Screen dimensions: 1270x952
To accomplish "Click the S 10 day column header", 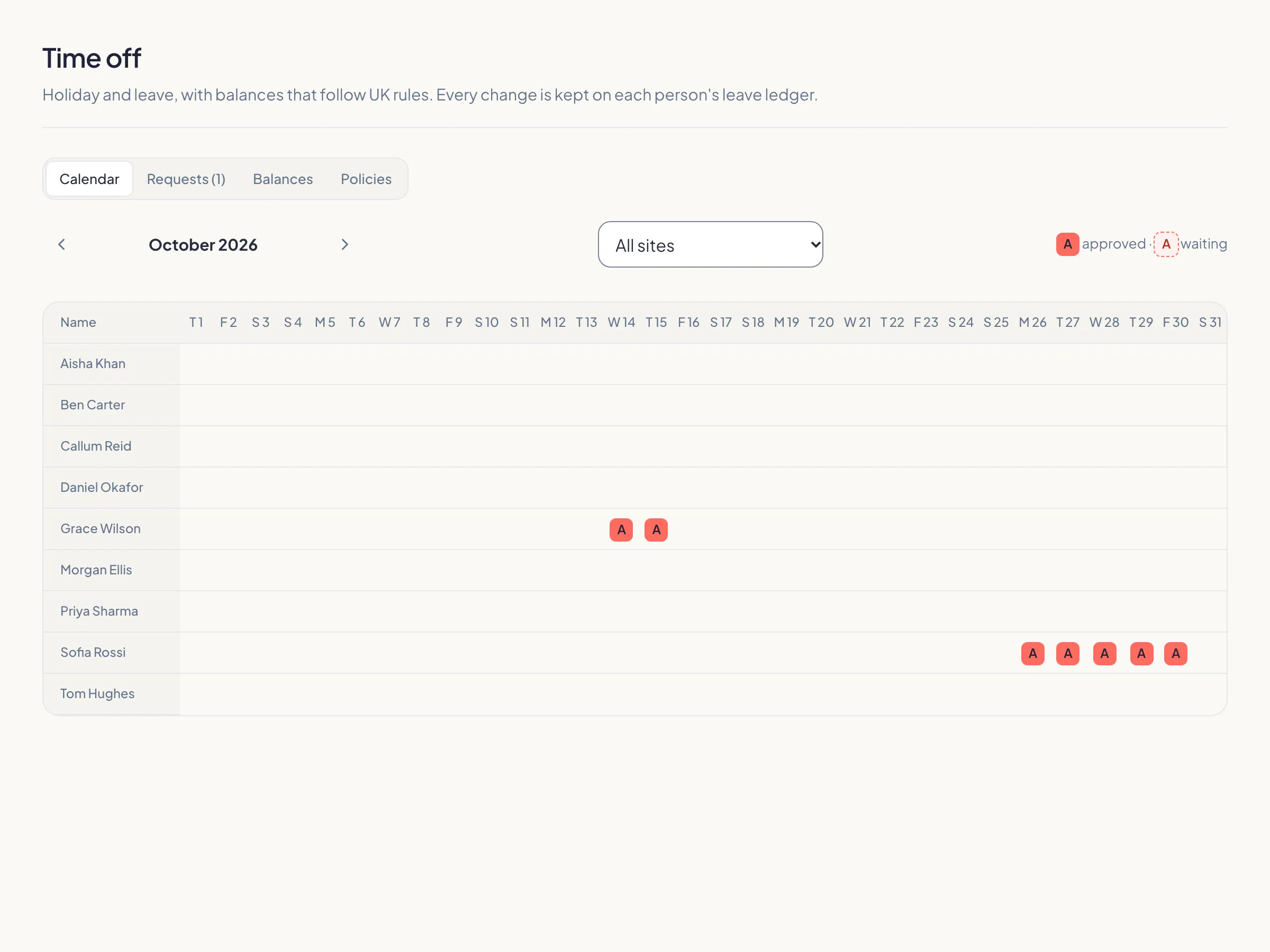I will (x=487, y=323).
